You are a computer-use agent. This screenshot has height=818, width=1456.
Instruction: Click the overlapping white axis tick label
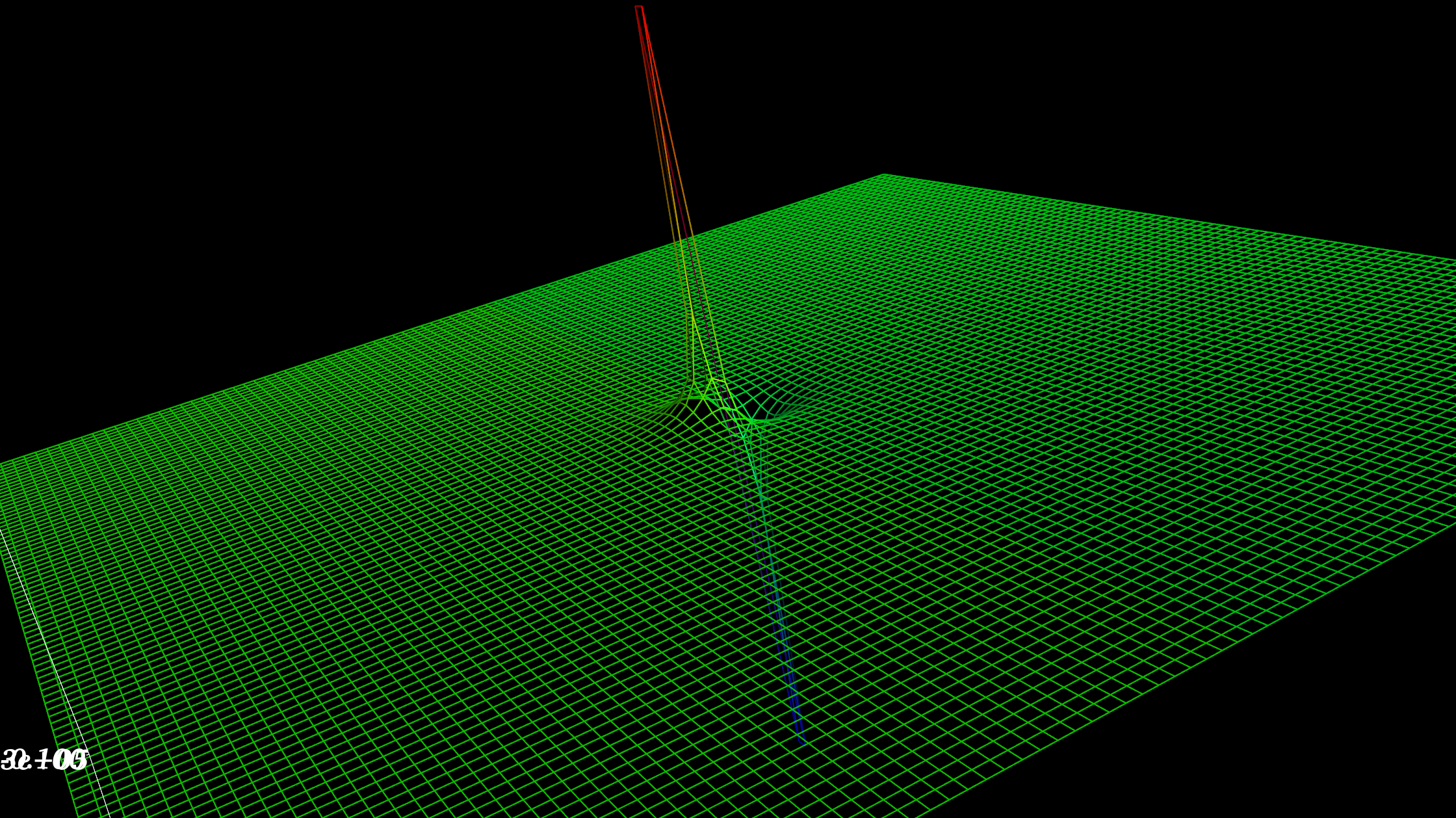44,759
